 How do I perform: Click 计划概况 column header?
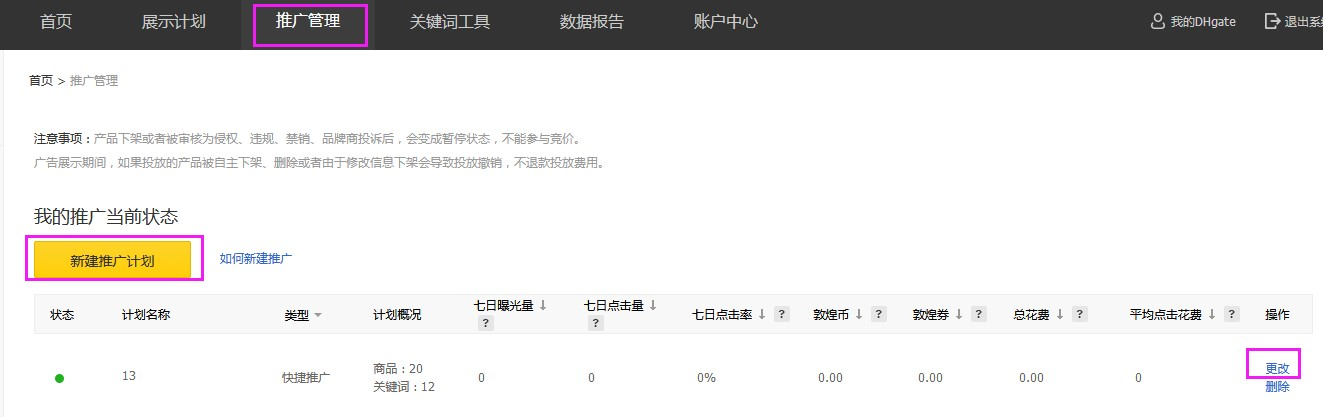(397, 315)
